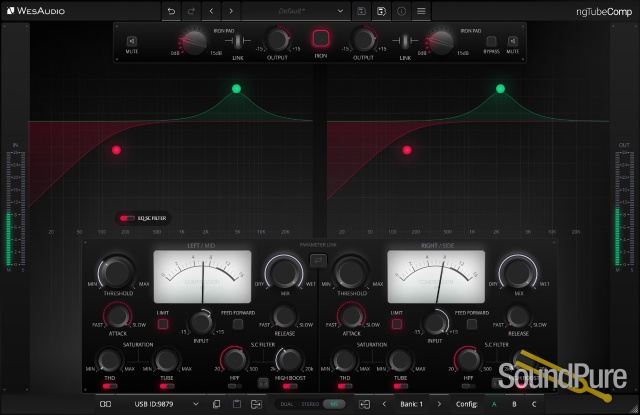Toggle the left LINK switch near Iron Pad

pyautogui.click(x=238, y=41)
